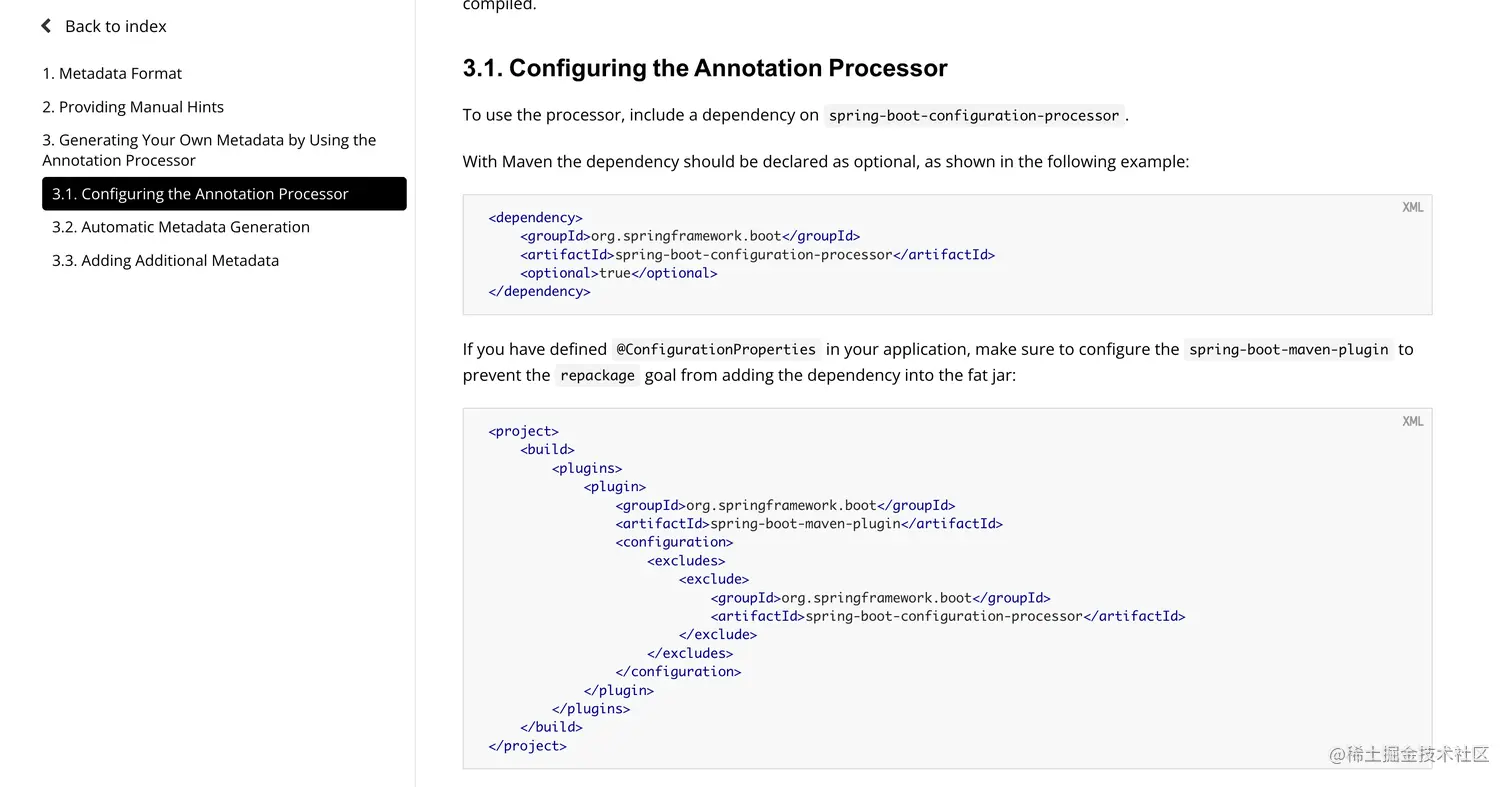Go to "2. Providing Manual Hints"

(133, 107)
